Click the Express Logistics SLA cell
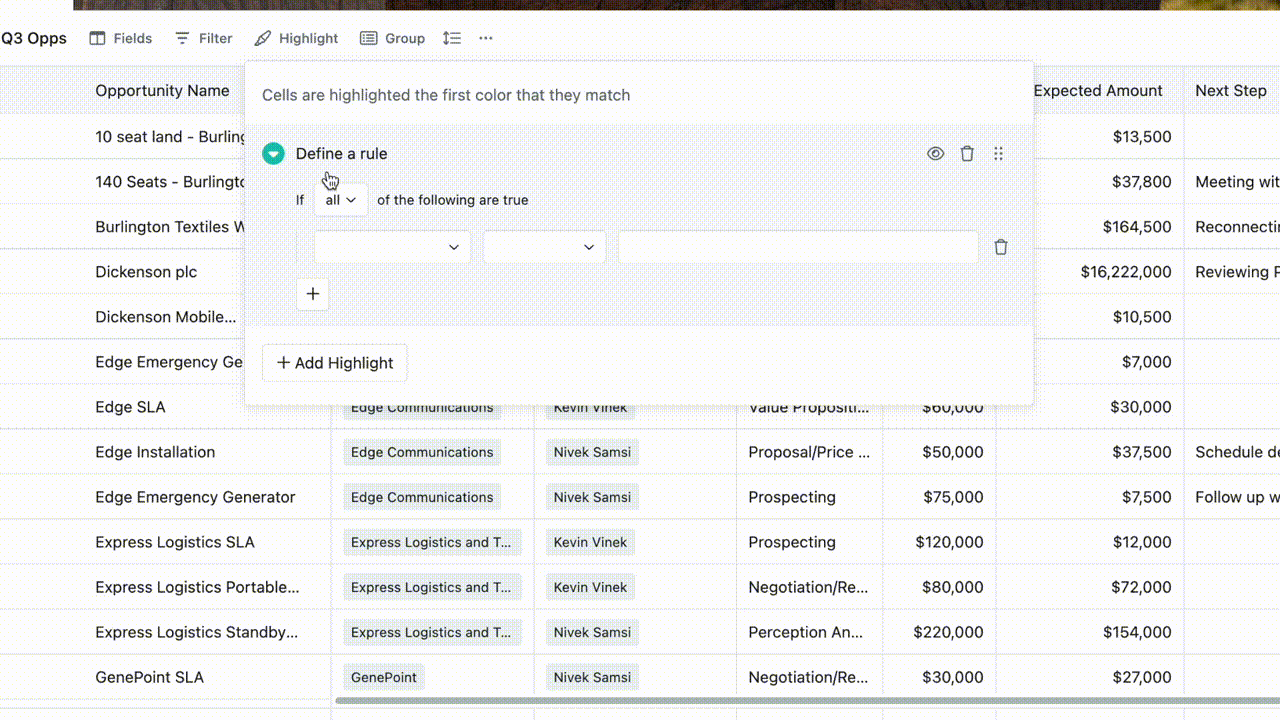1280x720 pixels. tap(175, 542)
